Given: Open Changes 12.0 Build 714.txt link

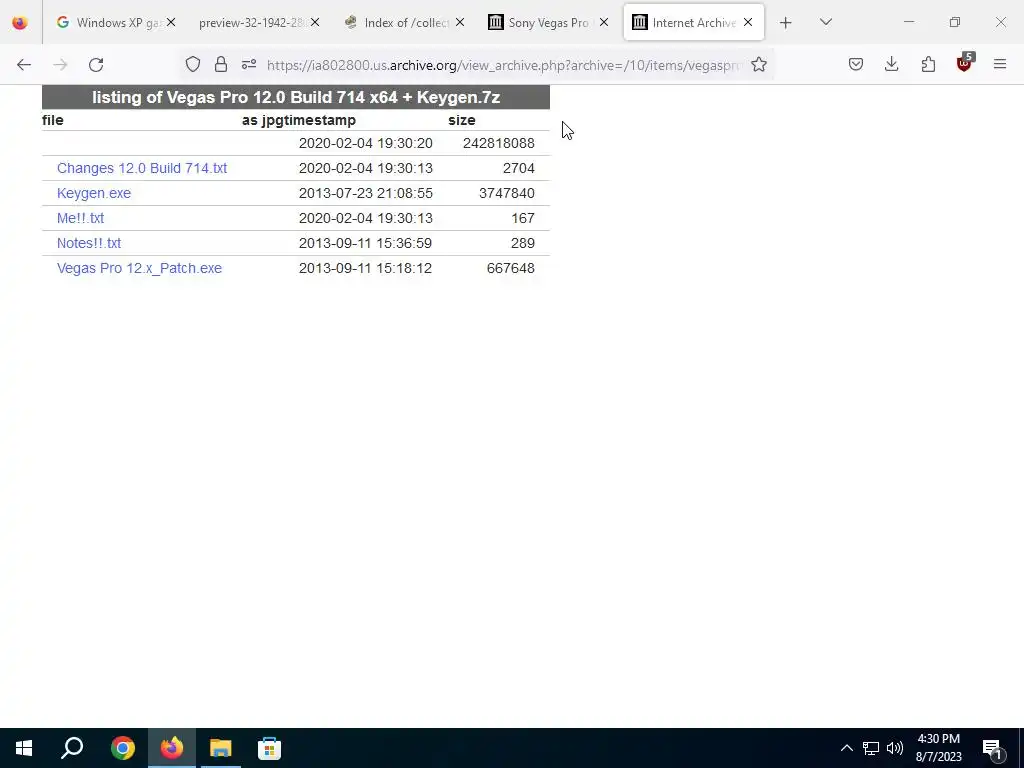Looking at the screenshot, I should pyautogui.click(x=142, y=168).
